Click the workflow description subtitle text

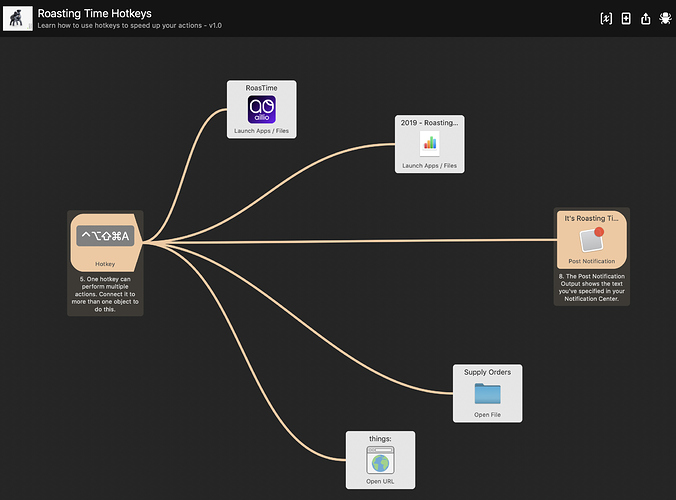pos(130,26)
